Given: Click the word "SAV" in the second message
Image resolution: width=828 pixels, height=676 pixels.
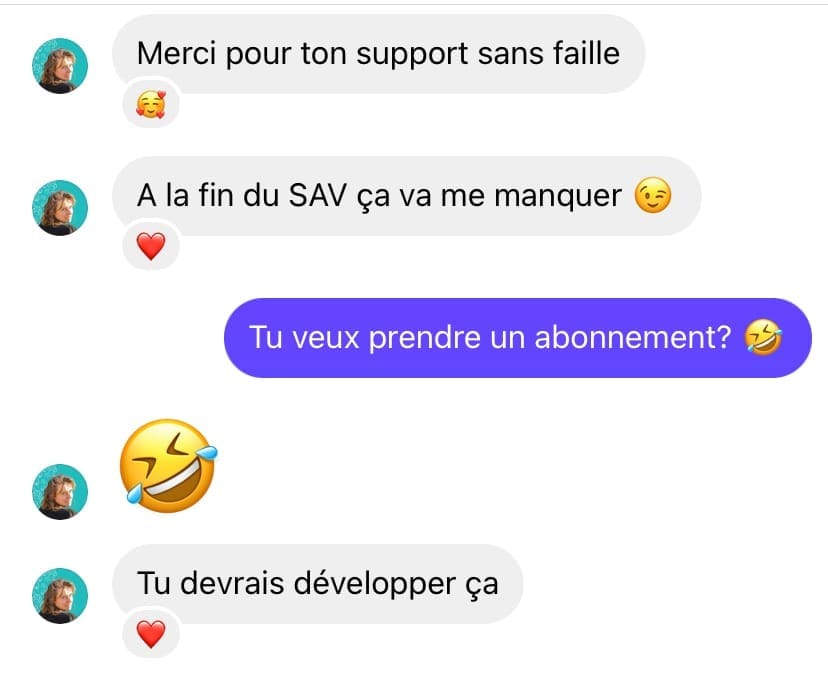Looking at the screenshot, I should pyautogui.click(x=317, y=195).
